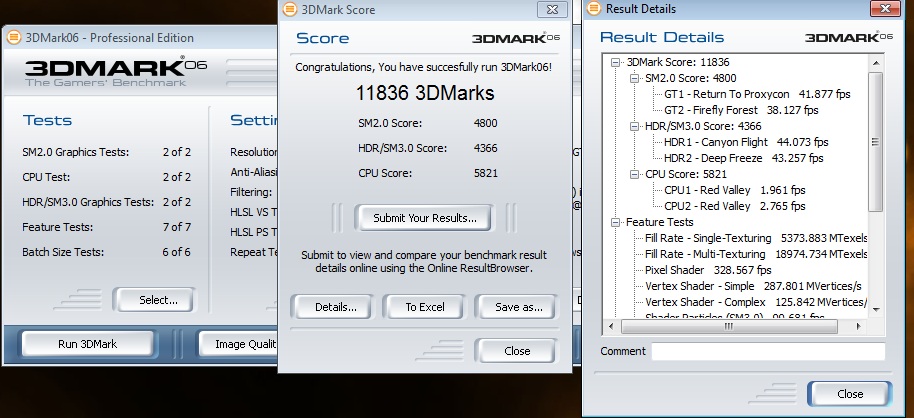Start benchmark with Run 3DMark button
The width and height of the screenshot is (914, 418).
click(87, 344)
